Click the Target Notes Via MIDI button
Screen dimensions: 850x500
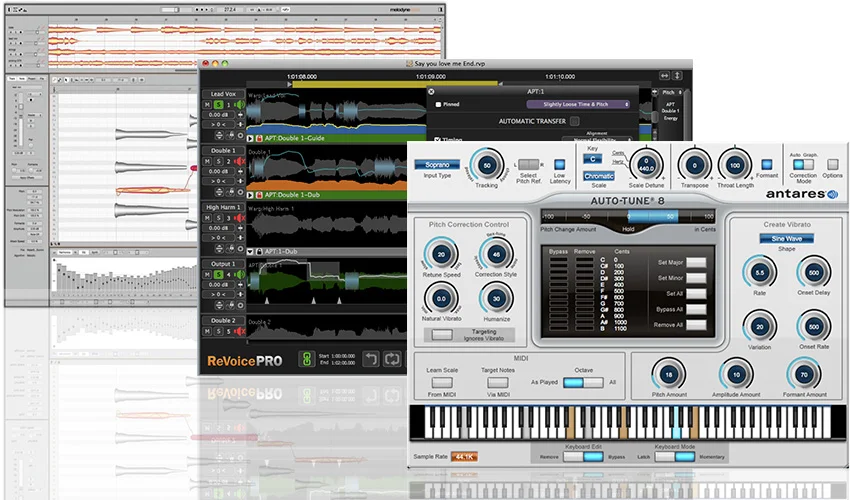coord(497,383)
